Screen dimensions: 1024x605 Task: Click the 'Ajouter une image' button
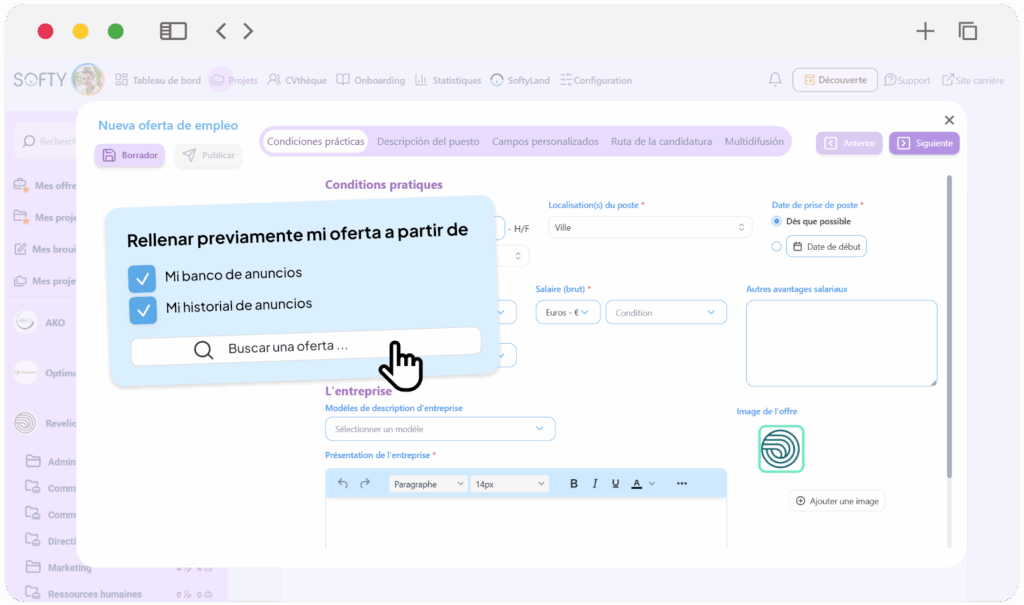pos(837,501)
